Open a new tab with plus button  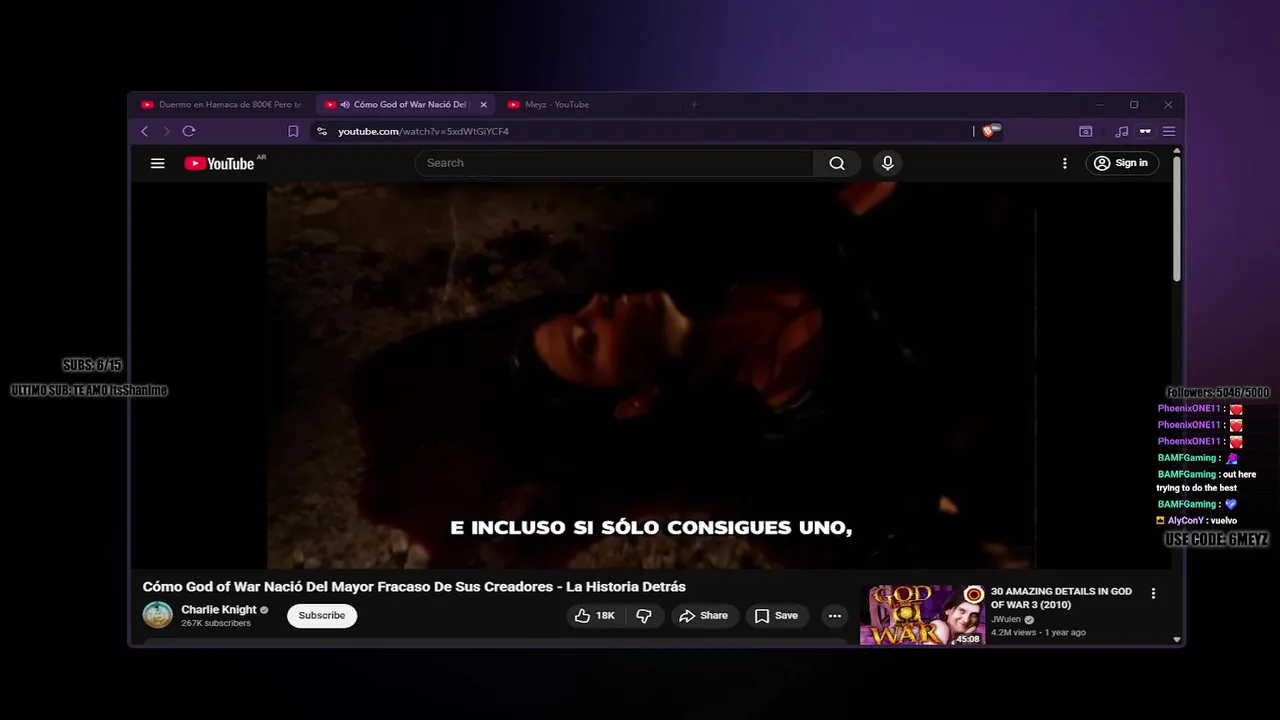[x=694, y=104]
